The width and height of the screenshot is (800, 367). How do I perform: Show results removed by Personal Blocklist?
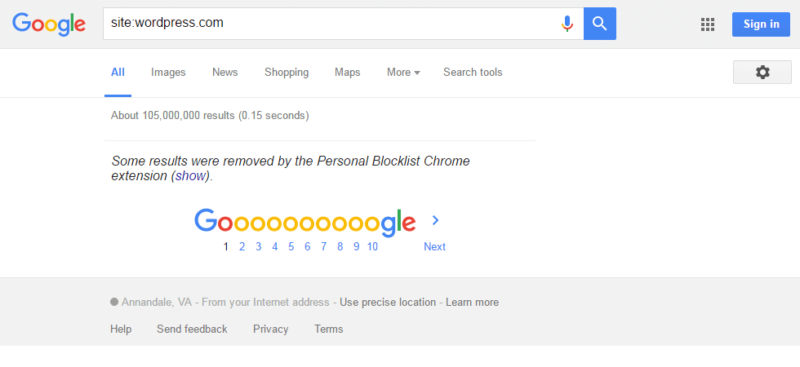point(190,176)
